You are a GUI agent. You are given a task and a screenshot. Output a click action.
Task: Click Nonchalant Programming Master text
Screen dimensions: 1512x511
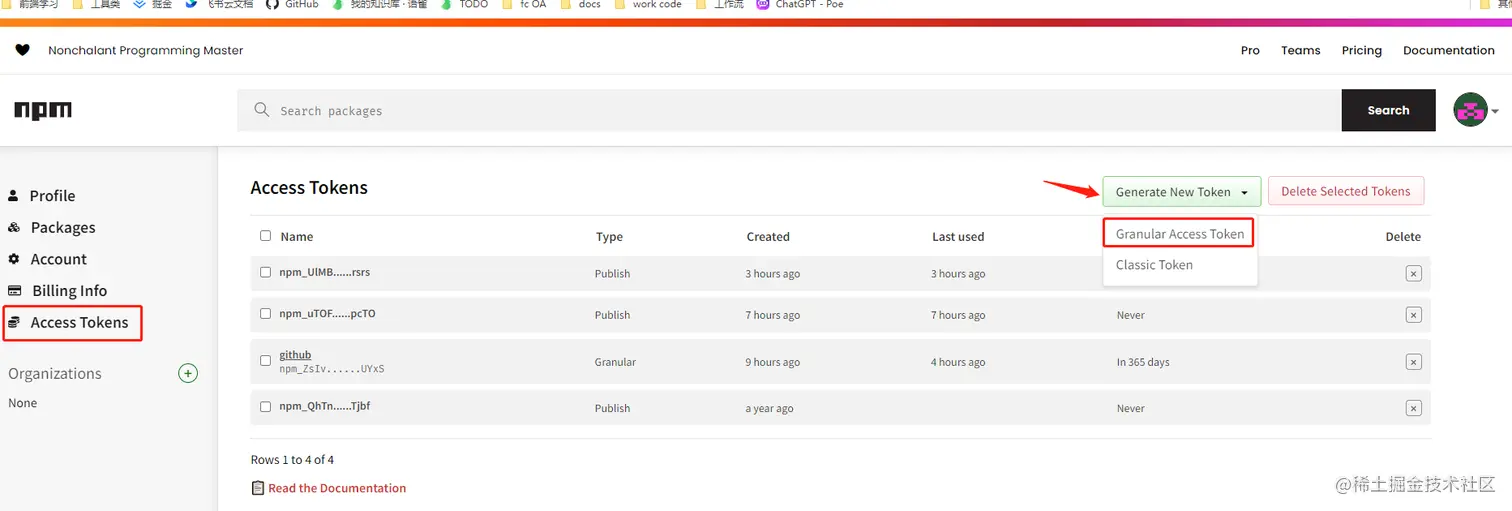(146, 50)
